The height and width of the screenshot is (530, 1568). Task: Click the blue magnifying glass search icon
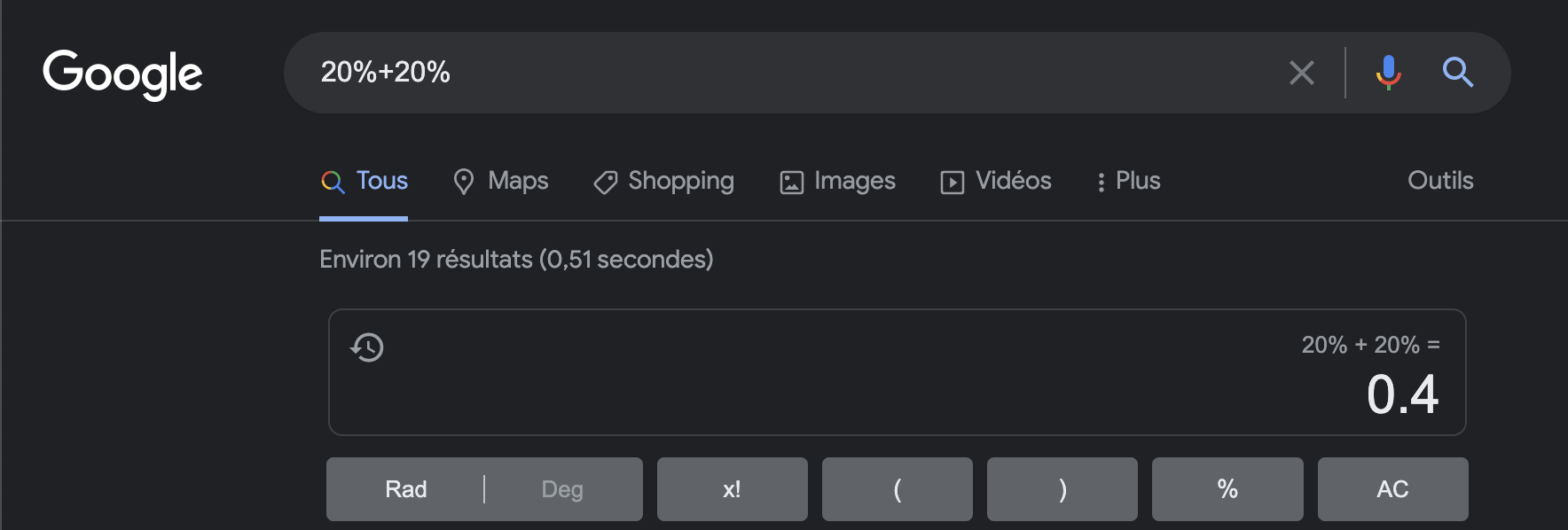pyautogui.click(x=1457, y=72)
